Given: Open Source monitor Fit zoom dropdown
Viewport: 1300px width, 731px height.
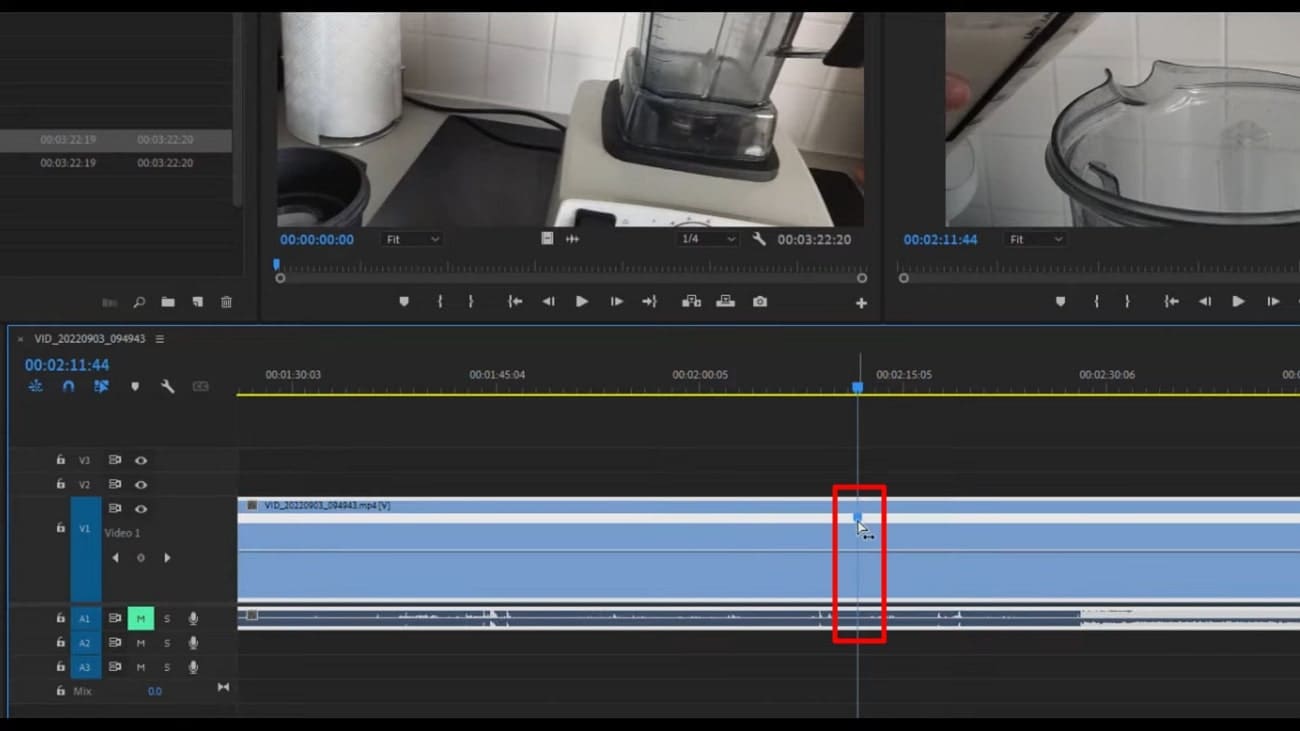Looking at the screenshot, I should 411,239.
